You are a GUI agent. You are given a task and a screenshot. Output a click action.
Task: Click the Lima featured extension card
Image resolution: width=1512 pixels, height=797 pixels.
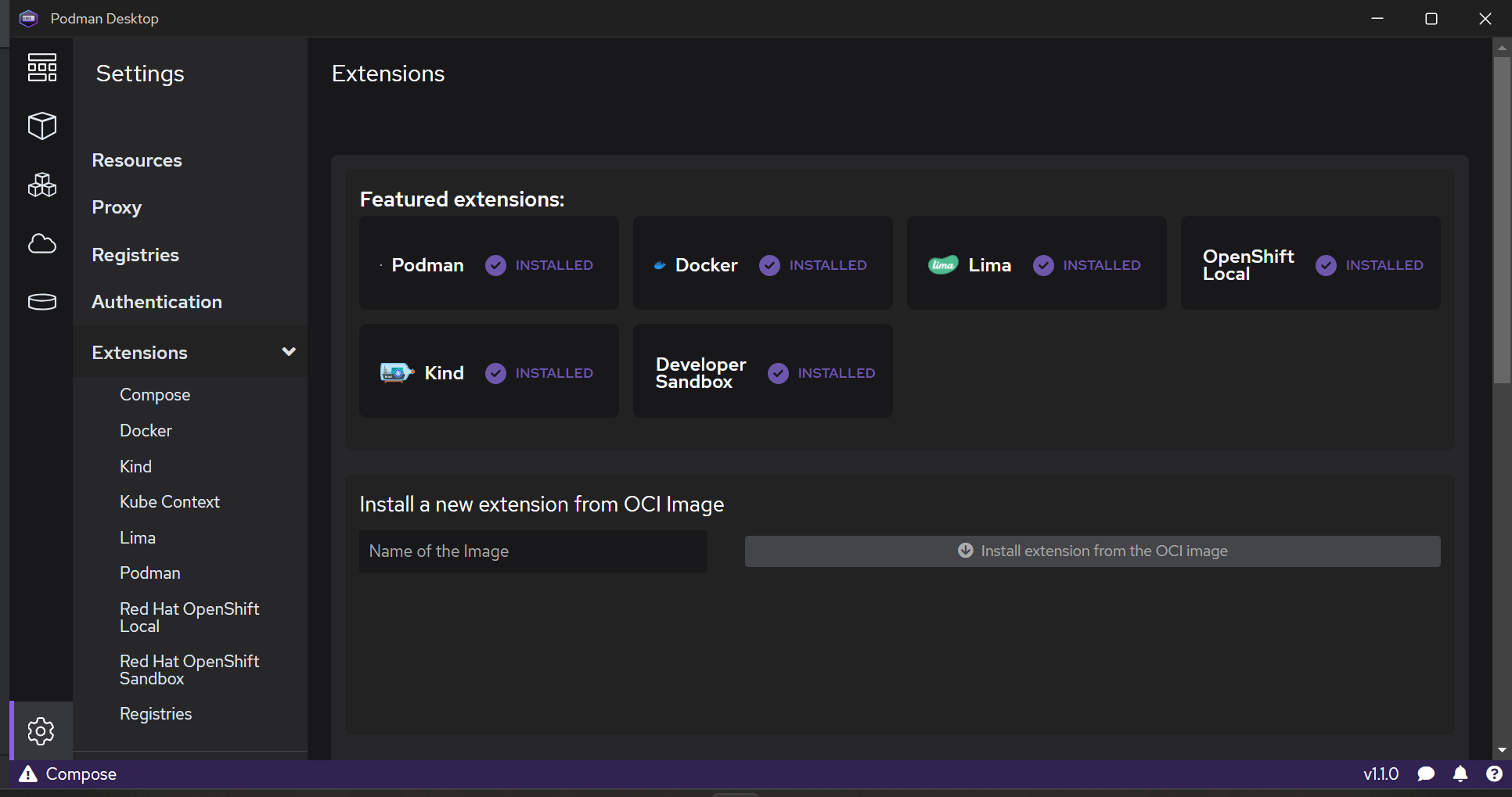pos(1037,263)
